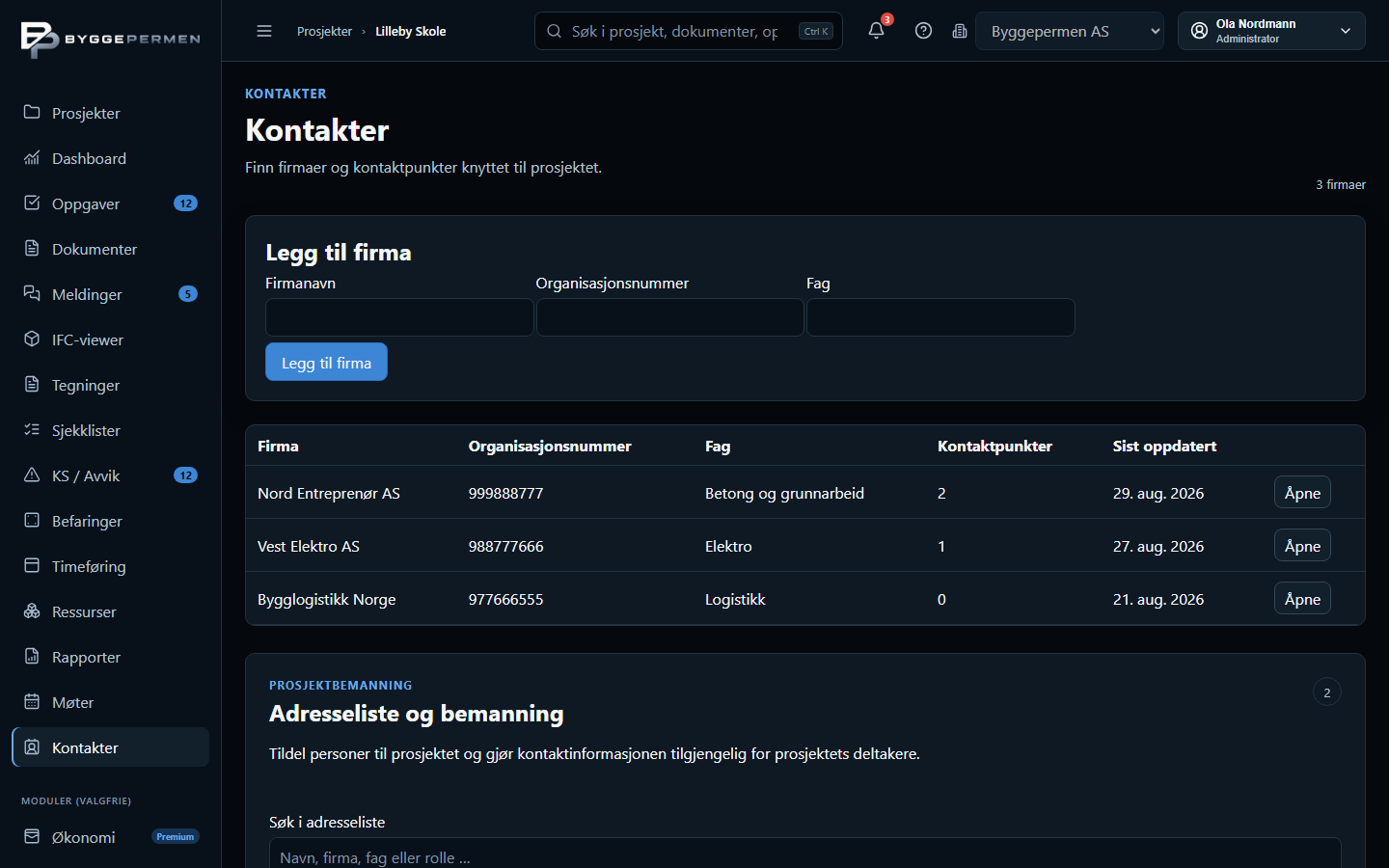Click organization number 988777666
Image resolution: width=1389 pixels, height=868 pixels.
[x=505, y=546]
